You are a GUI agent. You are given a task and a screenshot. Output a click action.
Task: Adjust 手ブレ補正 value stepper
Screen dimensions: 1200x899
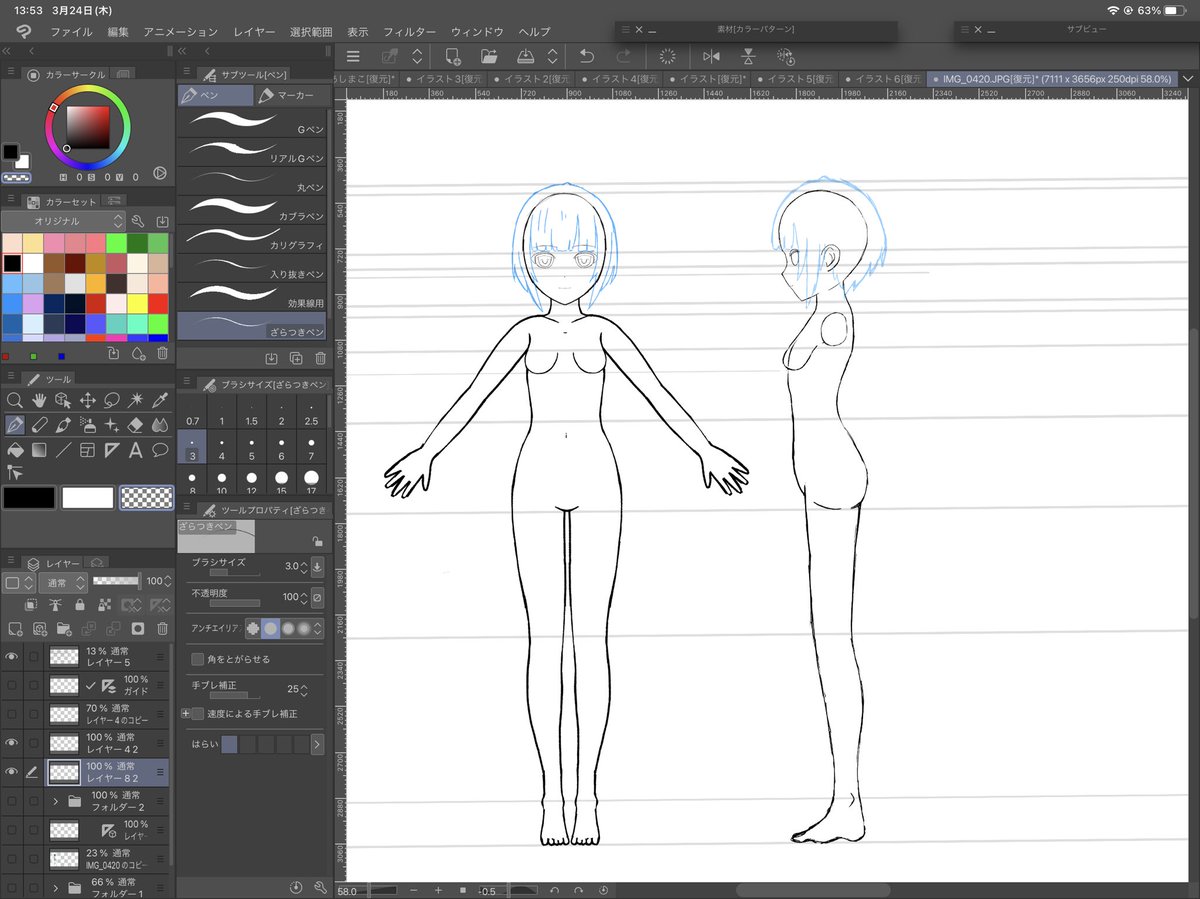pos(304,689)
